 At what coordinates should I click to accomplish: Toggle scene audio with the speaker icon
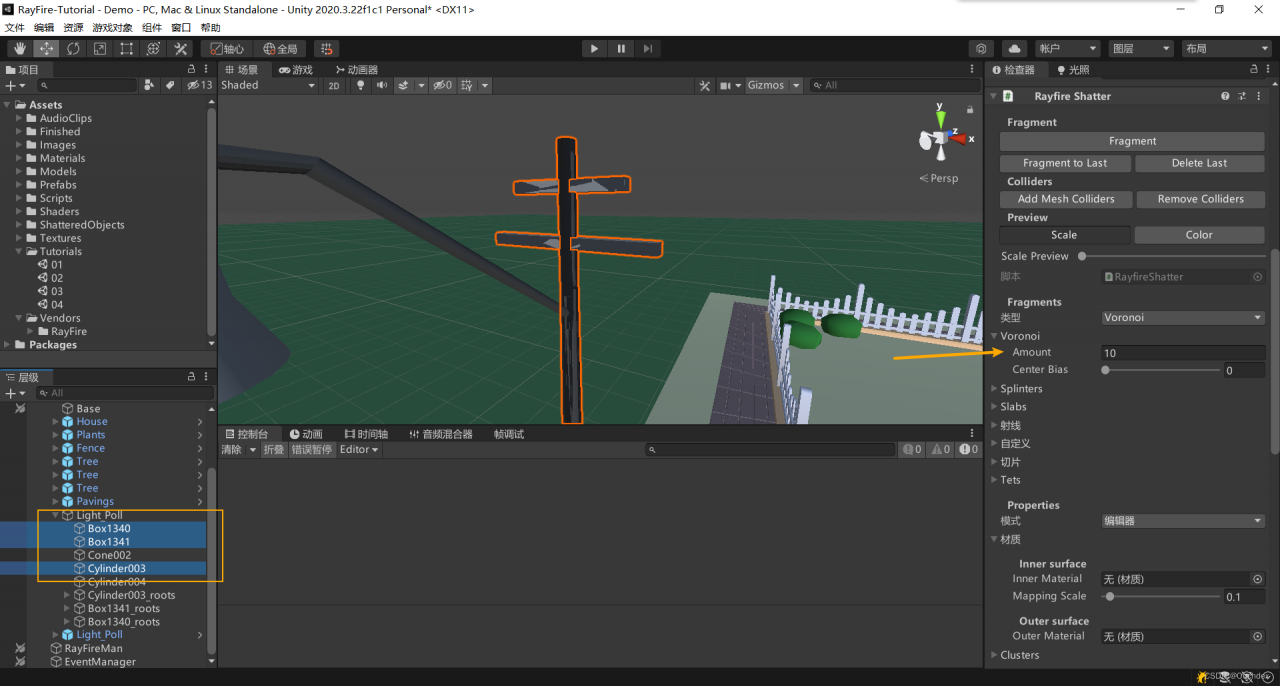(381, 86)
